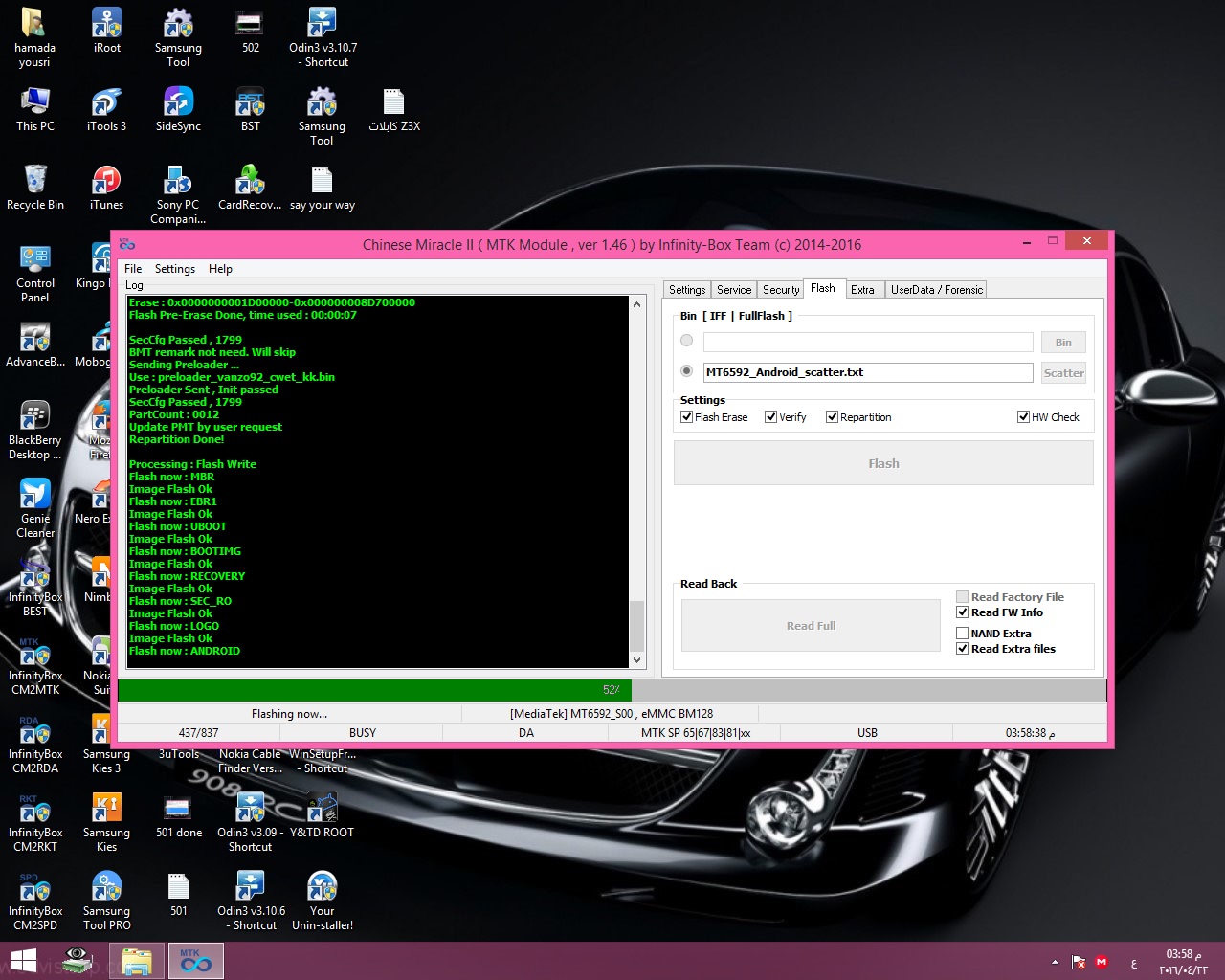The height and width of the screenshot is (980, 1225).
Task: Open InfinityBox BEST shortcut
Action: [x=34, y=587]
